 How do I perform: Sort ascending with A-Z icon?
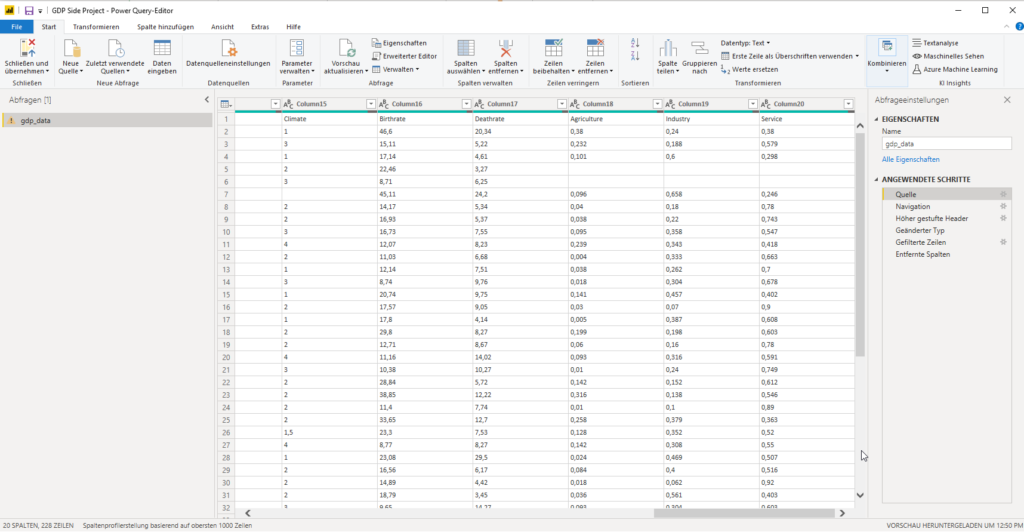635,43
